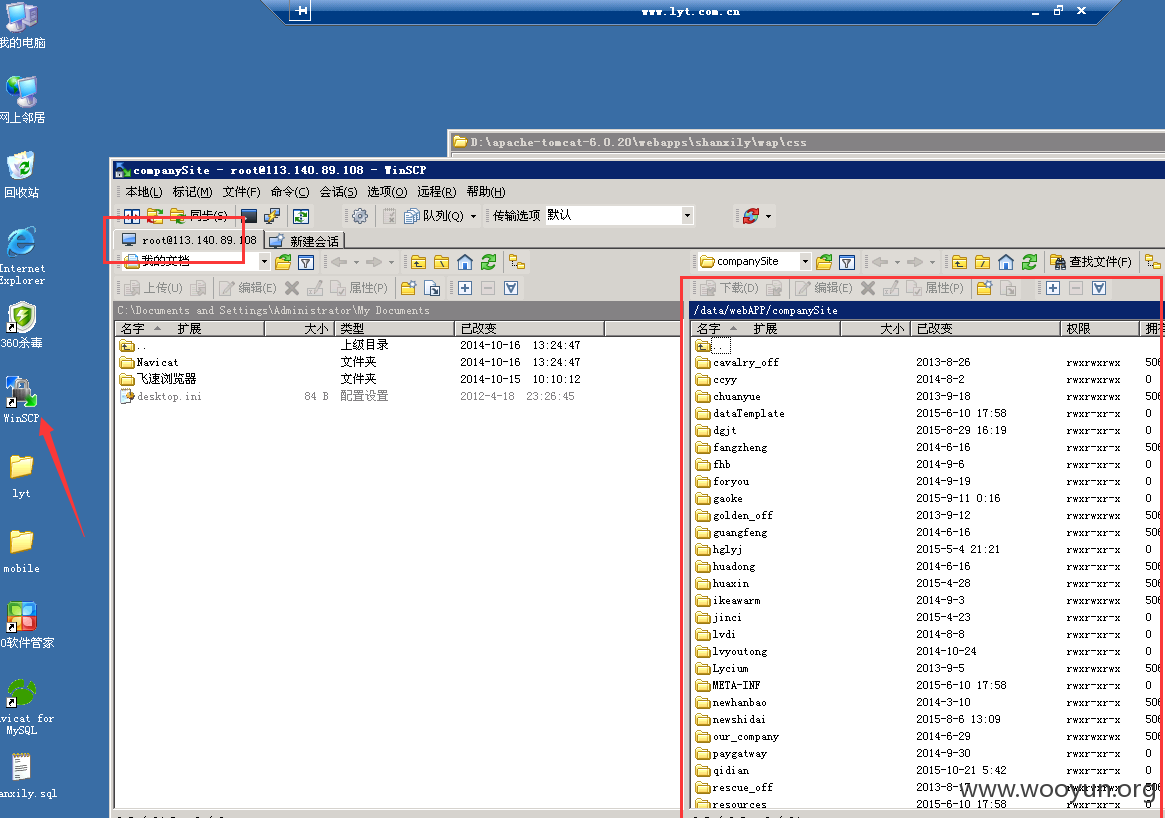1165x818 pixels.
Task: Click local select files plus icon
Action: point(465,288)
